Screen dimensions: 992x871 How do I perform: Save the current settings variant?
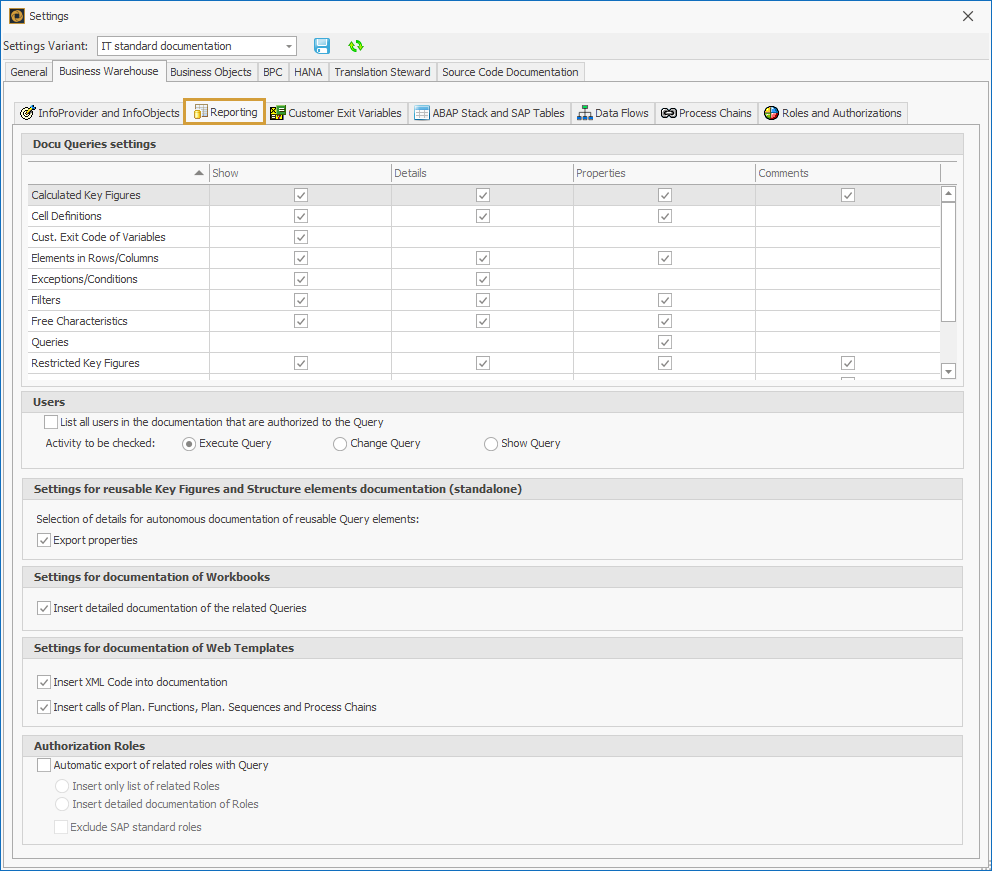point(321,45)
